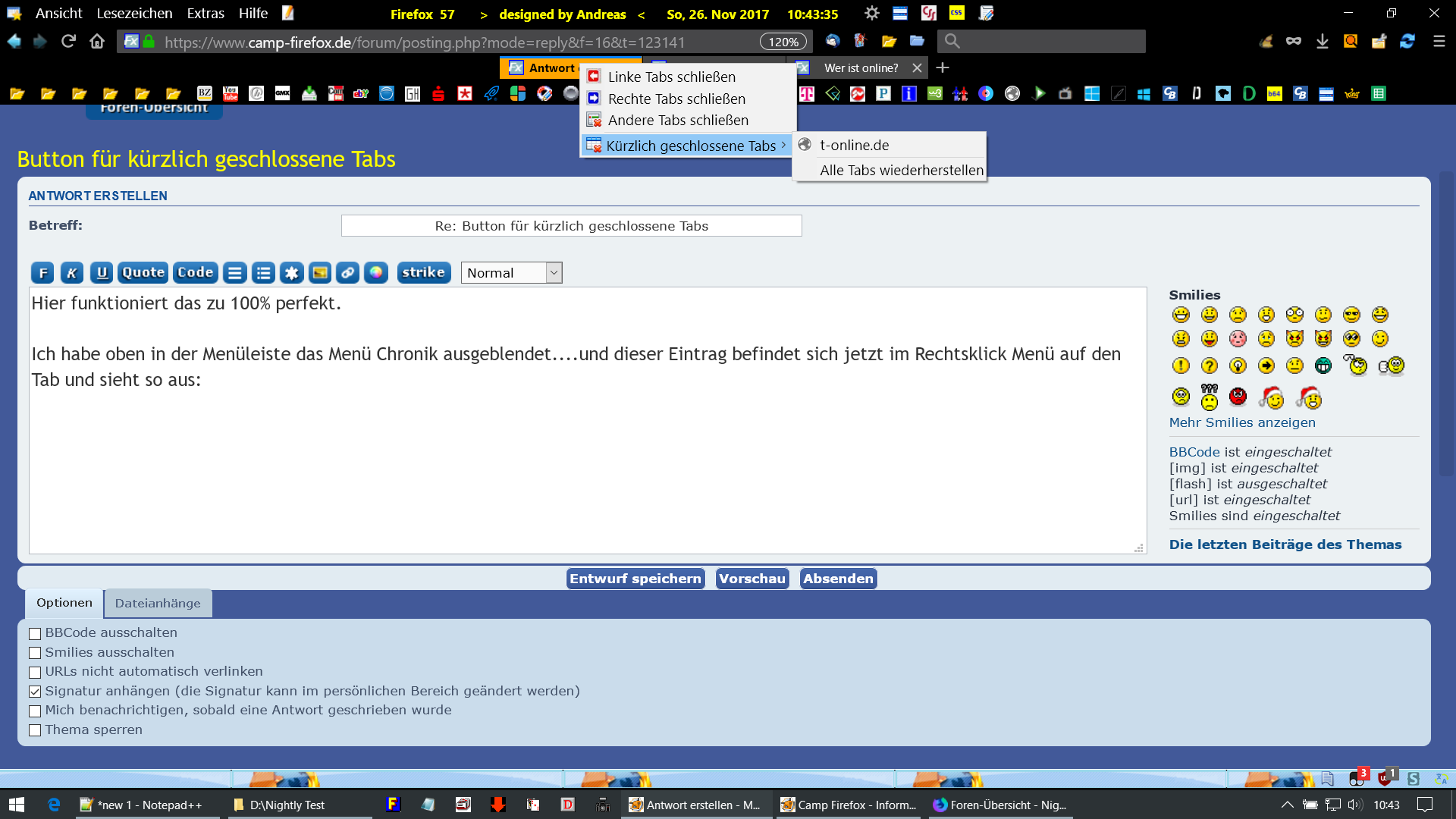Click the list item asterisk icon

click(291, 273)
